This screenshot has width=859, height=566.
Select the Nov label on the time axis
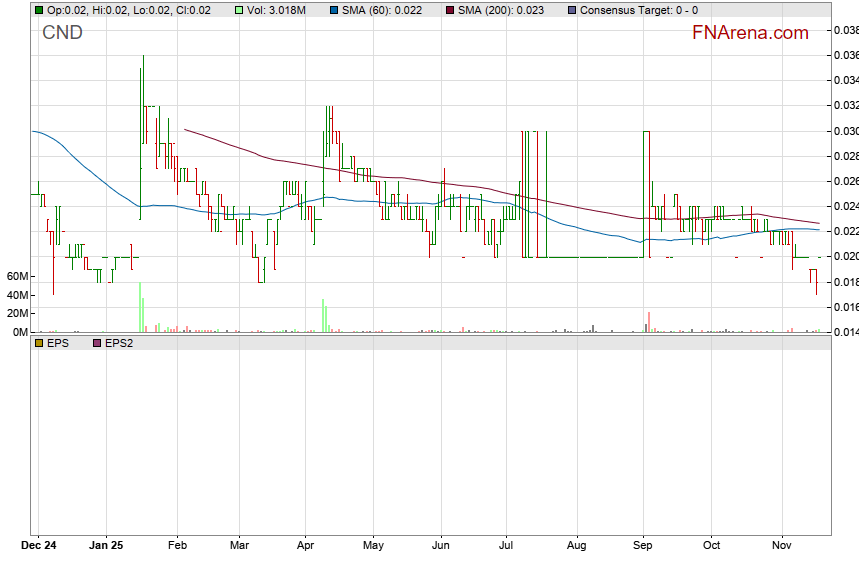(x=782, y=547)
